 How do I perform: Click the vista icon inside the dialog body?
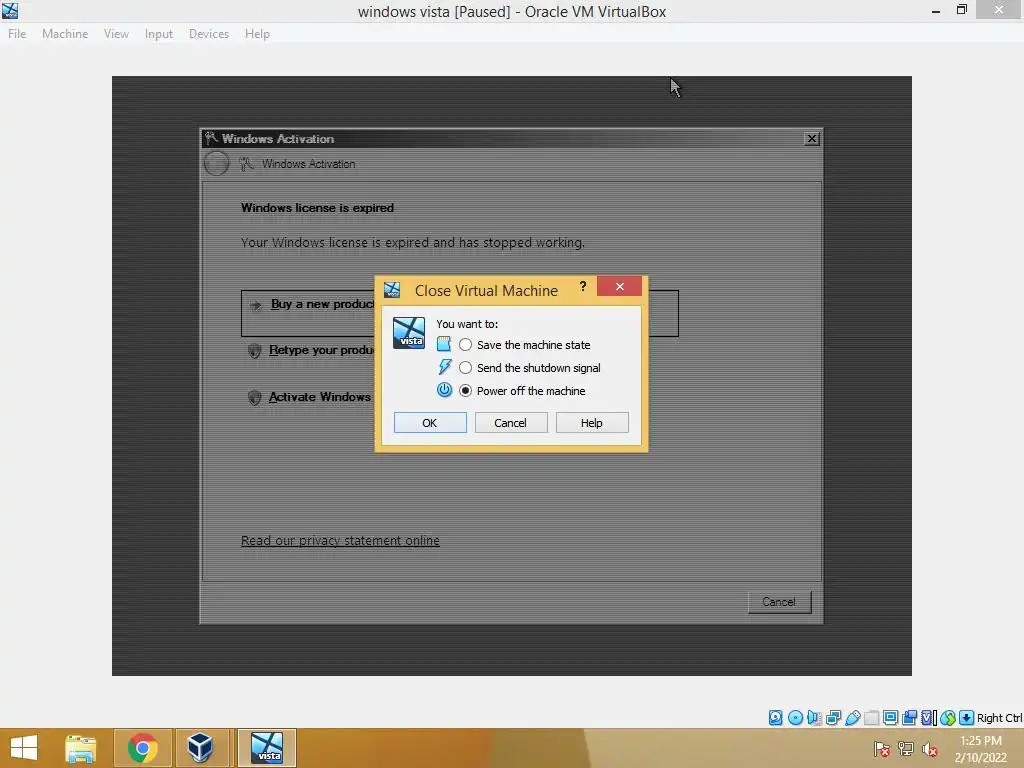[409, 332]
